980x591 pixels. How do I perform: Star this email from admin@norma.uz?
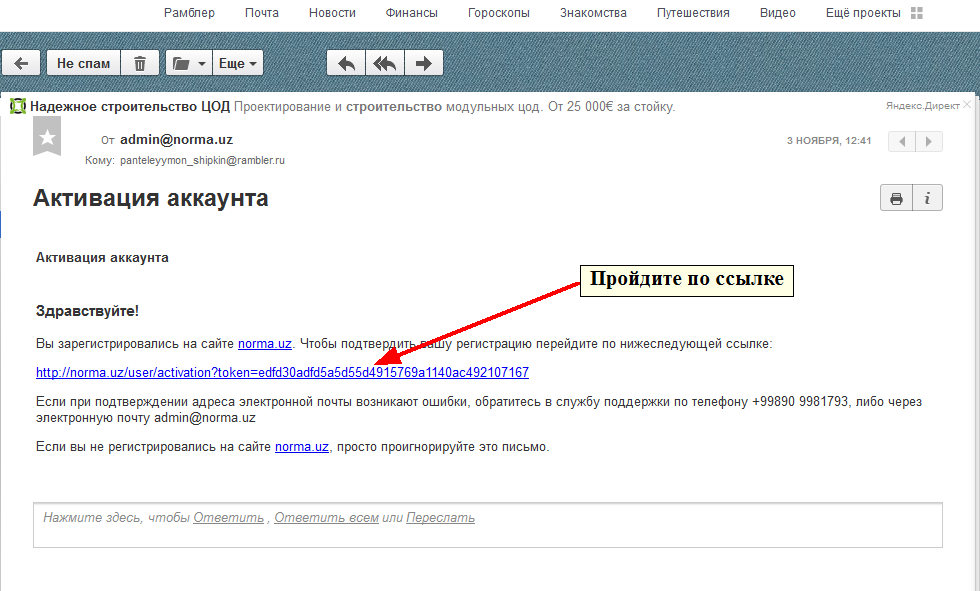tap(46, 139)
